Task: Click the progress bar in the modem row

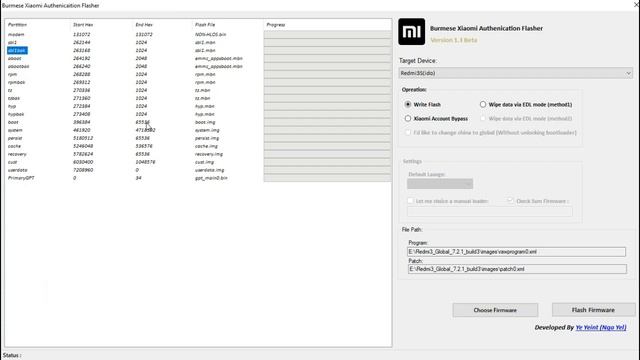Action: click(327, 35)
